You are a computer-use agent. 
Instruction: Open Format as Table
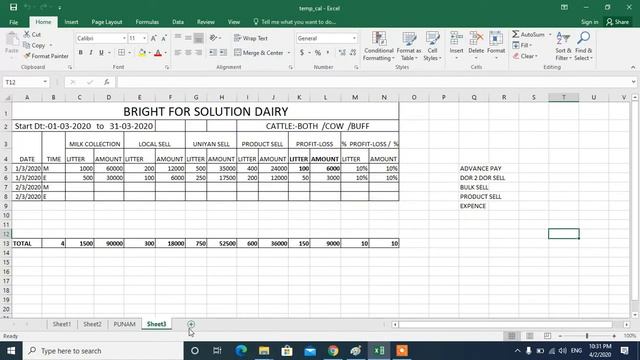[x=409, y=46]
